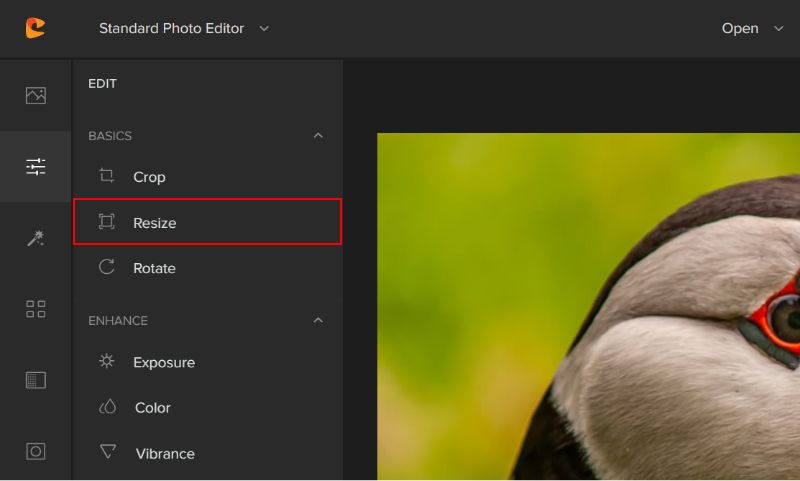Open the magic wand touch-up panel

click(x=36, y=238)
